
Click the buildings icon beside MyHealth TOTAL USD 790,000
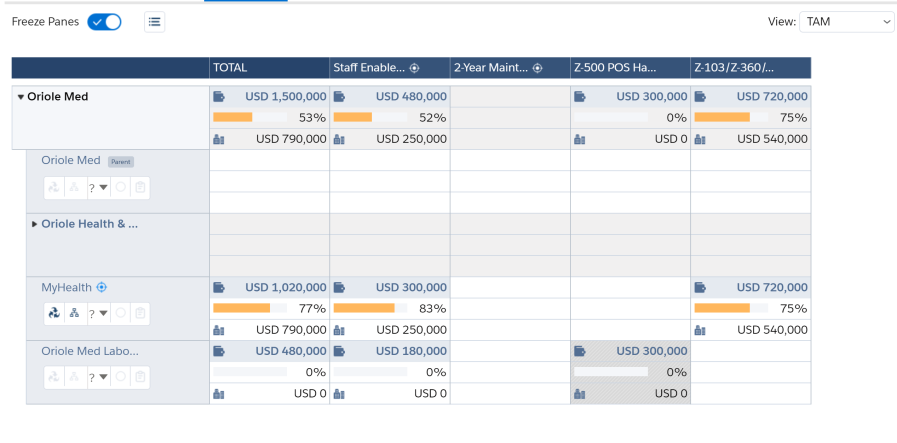219,330
